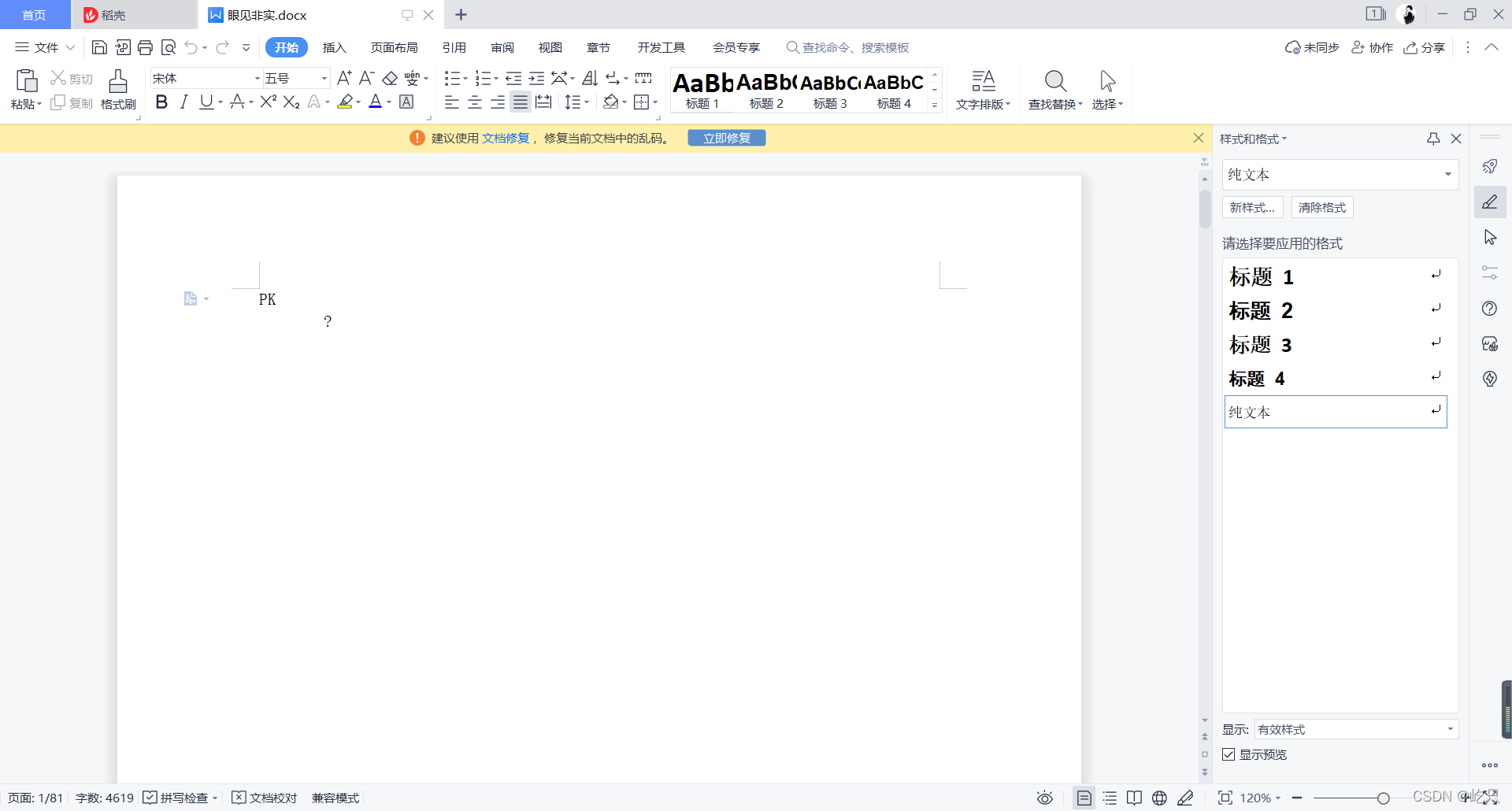Click the clear formatting eraser icon
Image resolution: width=1512 pixels, height=811 pixels.
(390, 78)
